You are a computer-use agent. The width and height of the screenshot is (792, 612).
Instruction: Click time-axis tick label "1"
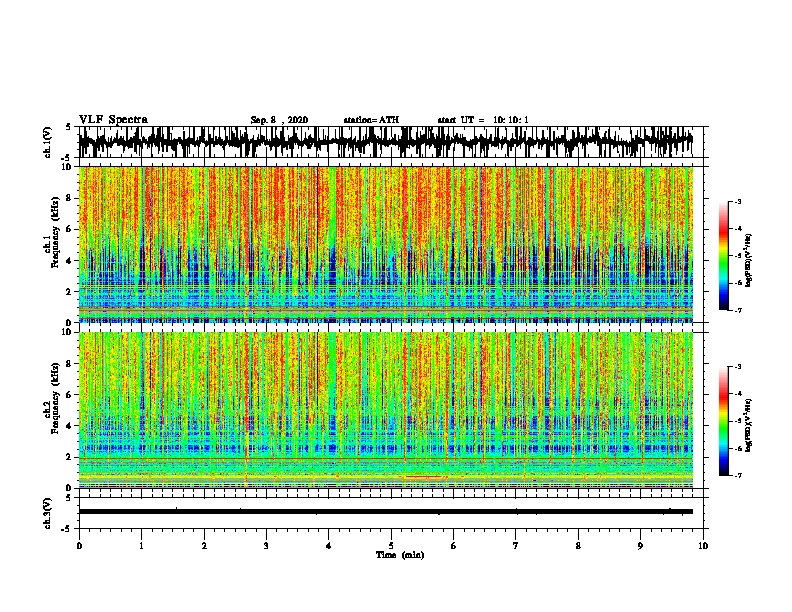(141, 546)
